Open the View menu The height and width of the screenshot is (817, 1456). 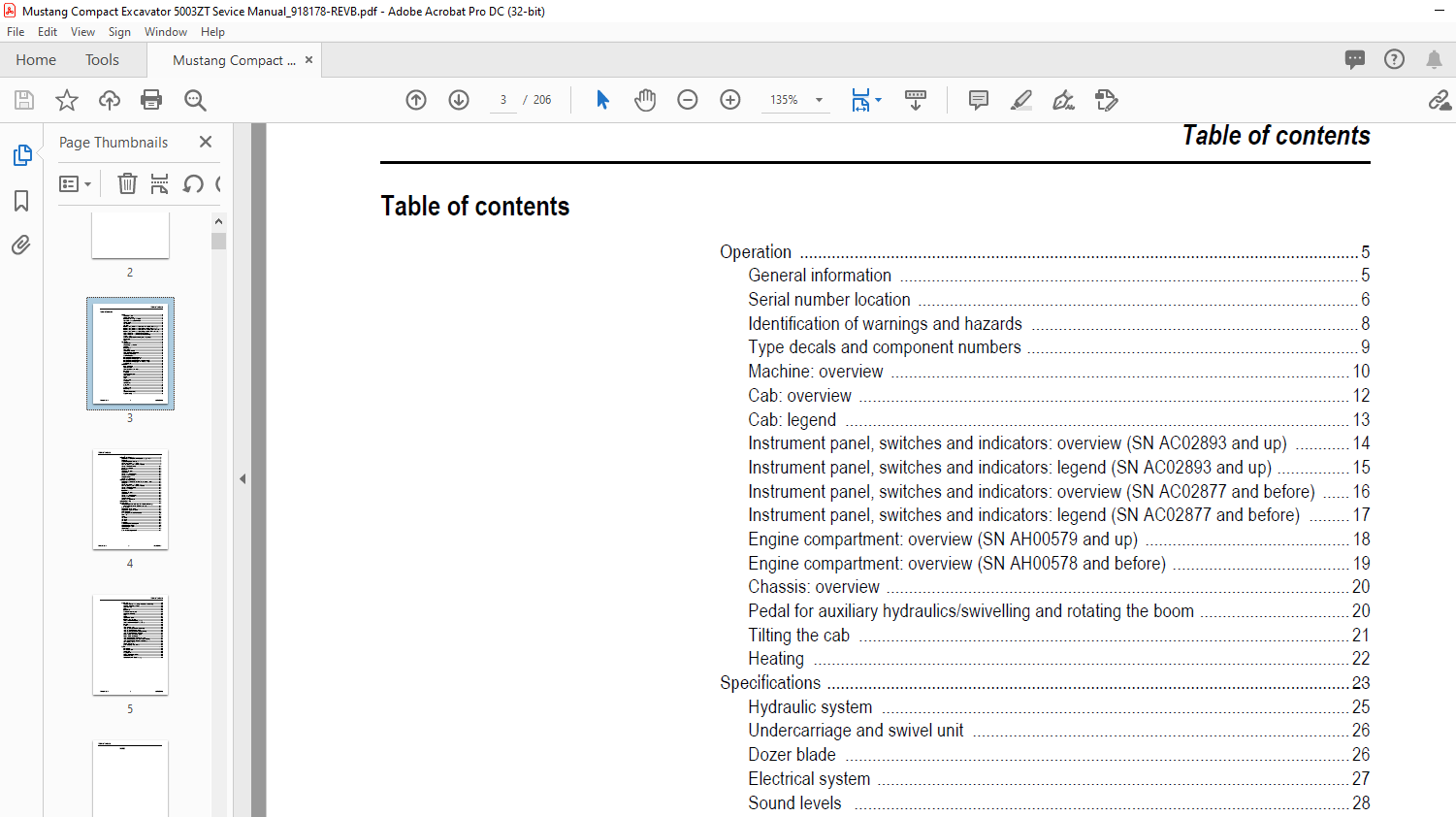82,32
